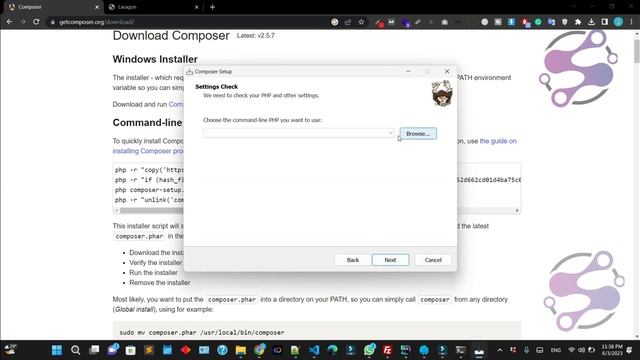640x360 pixels.
Task: Click the translate extension icon in toolbar
Action: pos(551,22)
